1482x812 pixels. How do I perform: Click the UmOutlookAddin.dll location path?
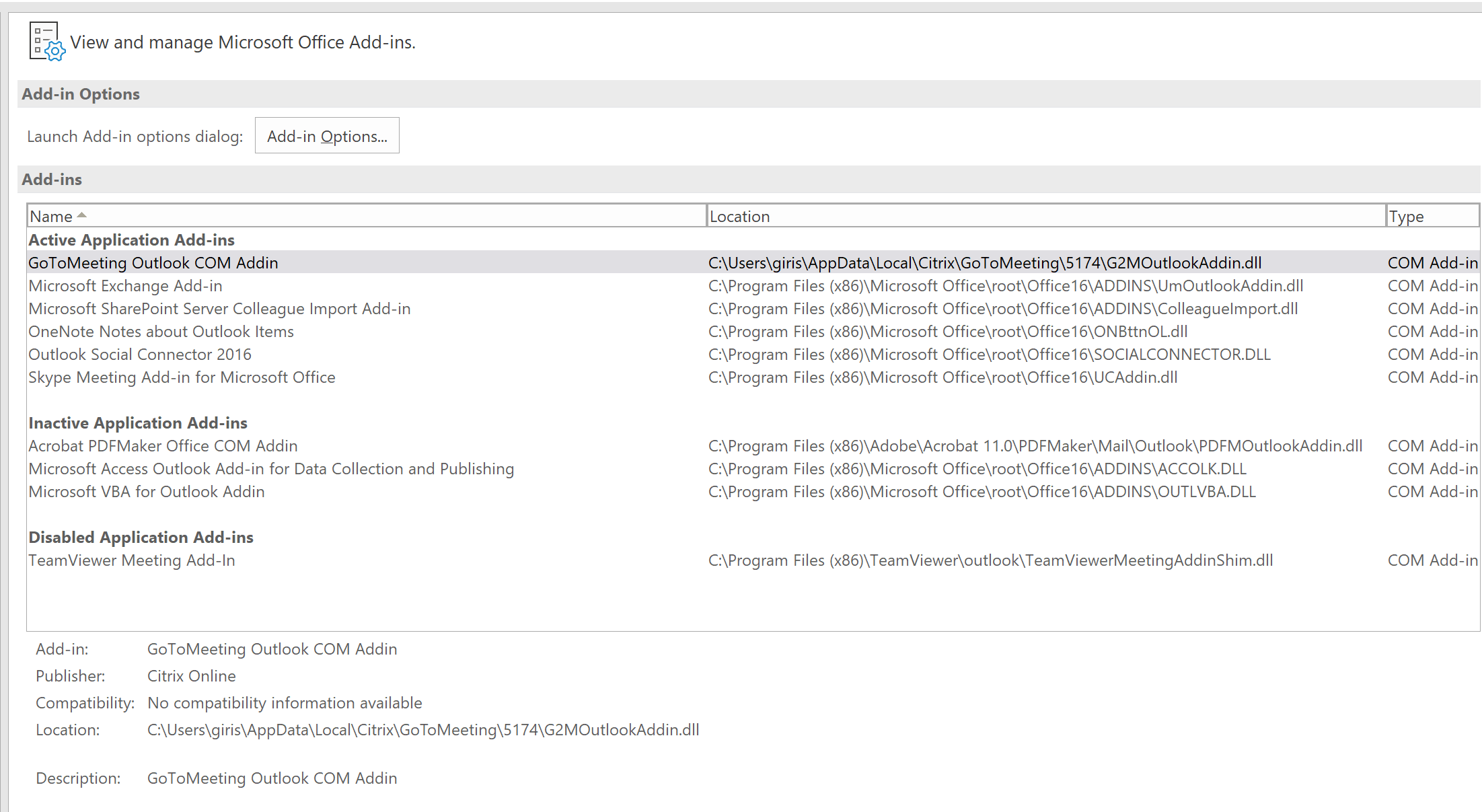[x=1006, y=286]
